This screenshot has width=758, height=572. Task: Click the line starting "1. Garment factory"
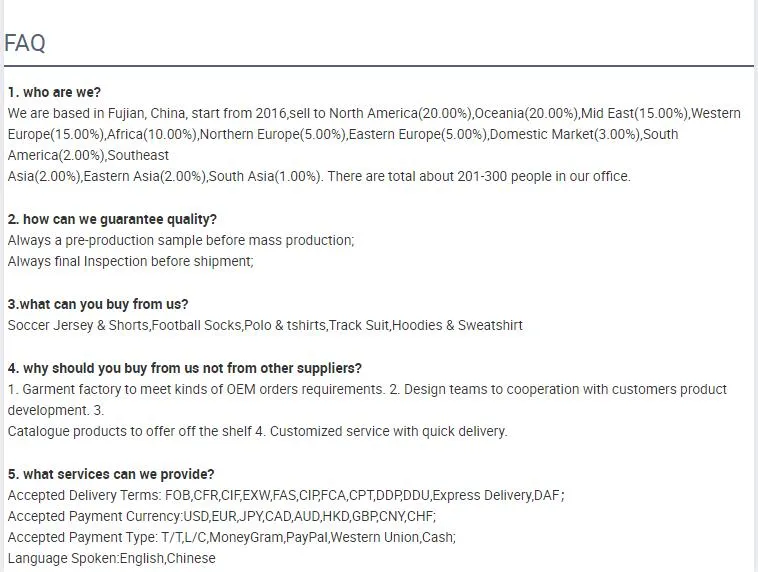tap(367, 389)
